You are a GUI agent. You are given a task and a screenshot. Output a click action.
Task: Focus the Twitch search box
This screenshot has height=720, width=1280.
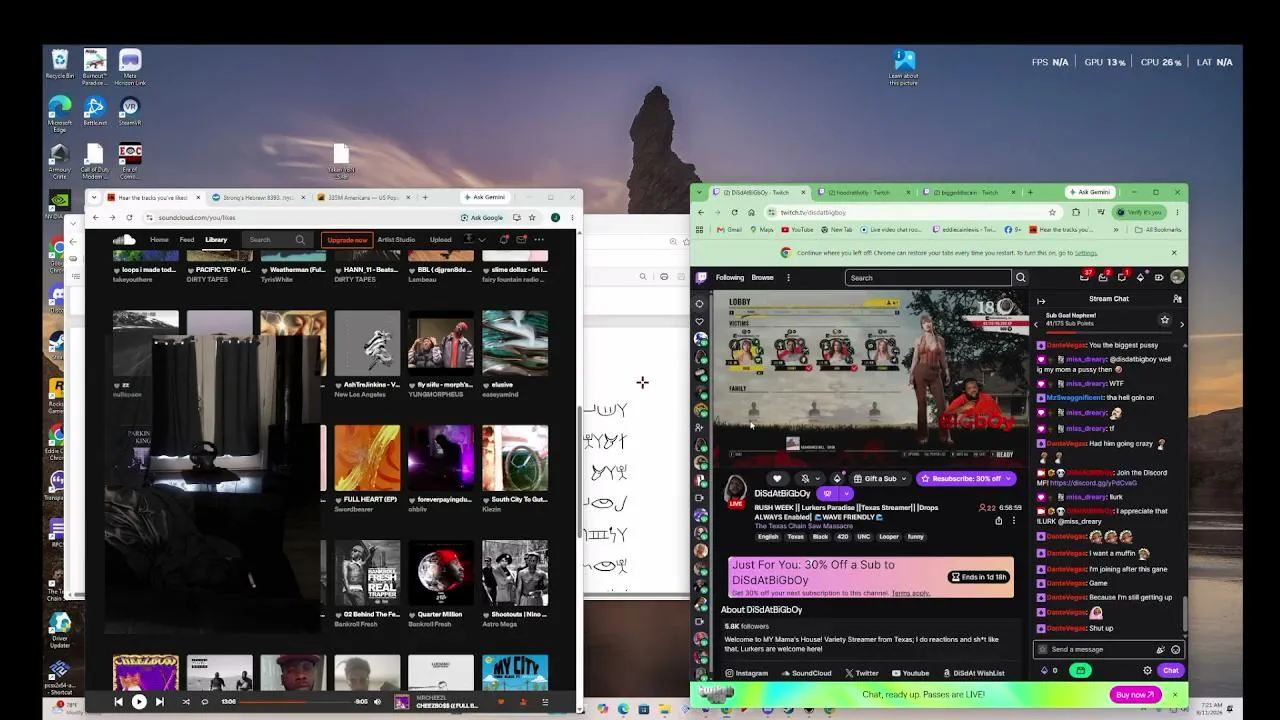pyautogui.click(x=928, y=278)
